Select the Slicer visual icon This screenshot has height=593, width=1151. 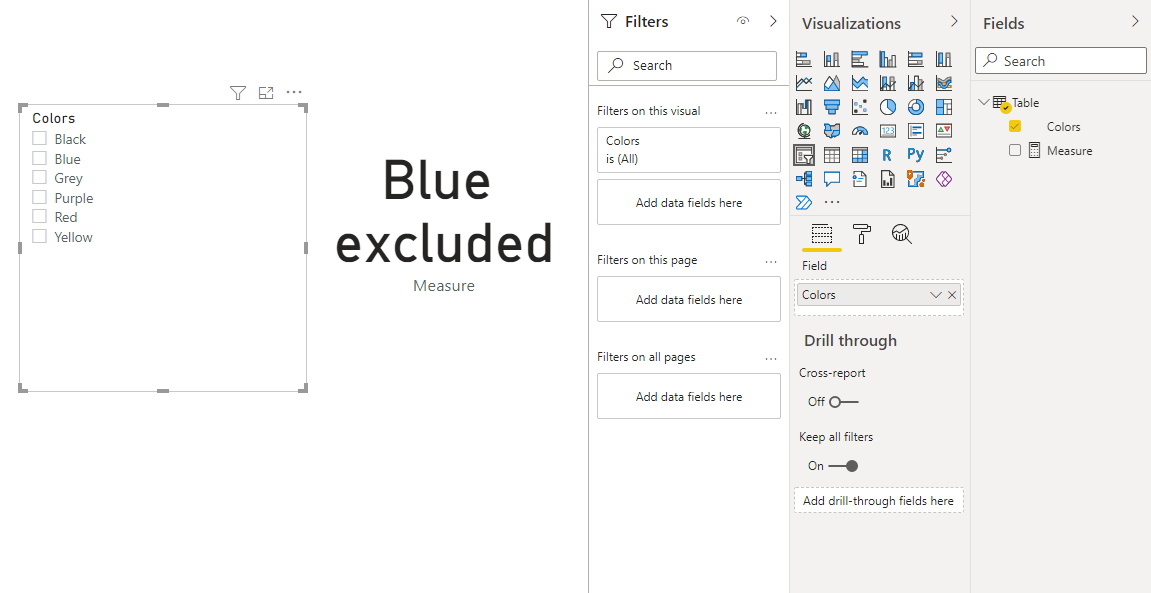coord(804,155)
